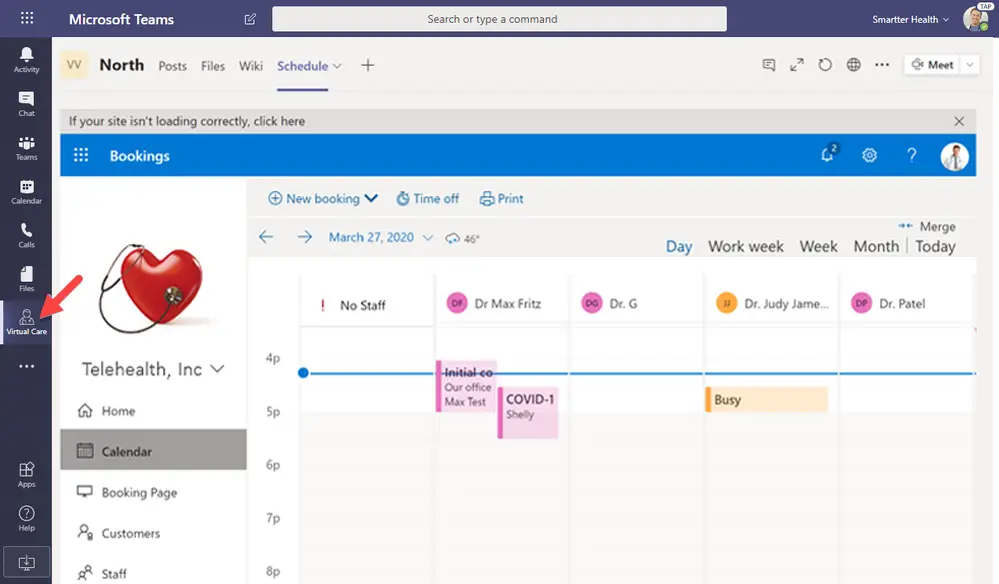Select Work week calendar view

tap(746, 246)
